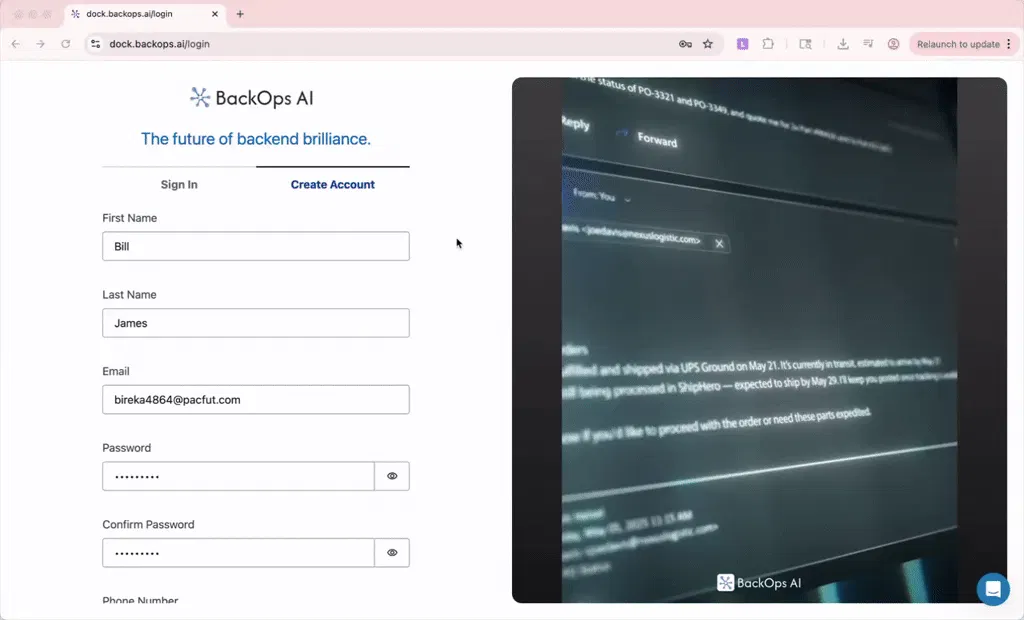The width and height of the screenshot is (1024, 620).
Task: Open the purple L extension icon
Action: [x=743, y=44]
